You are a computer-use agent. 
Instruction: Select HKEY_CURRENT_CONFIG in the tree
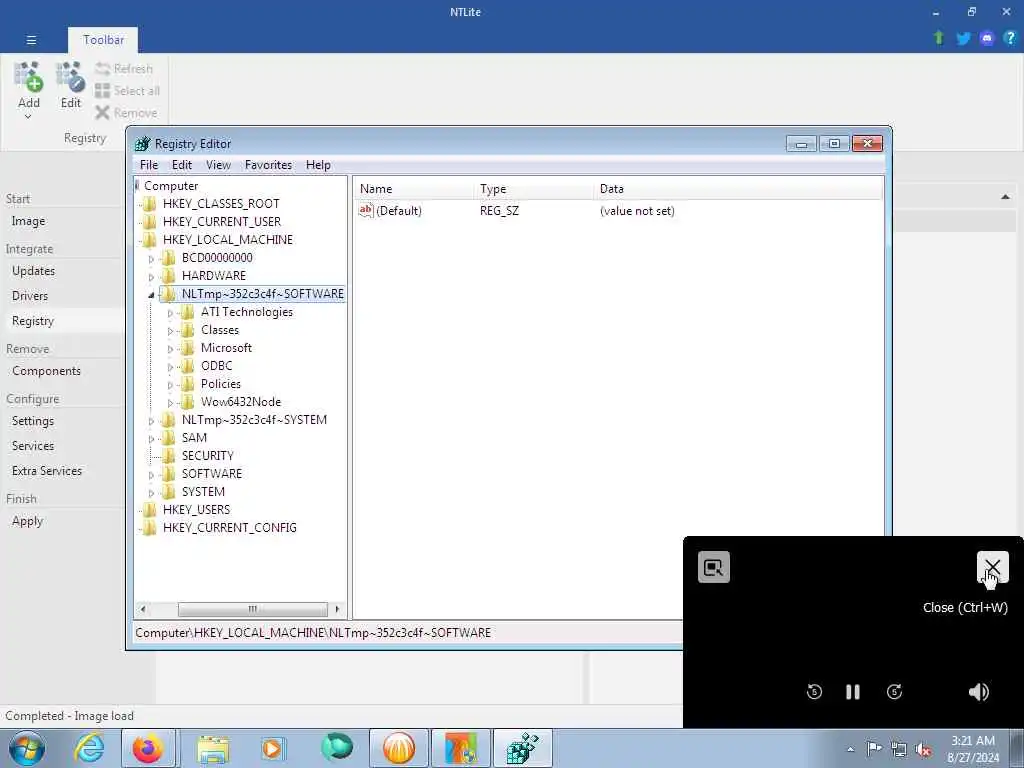[229, 528]
